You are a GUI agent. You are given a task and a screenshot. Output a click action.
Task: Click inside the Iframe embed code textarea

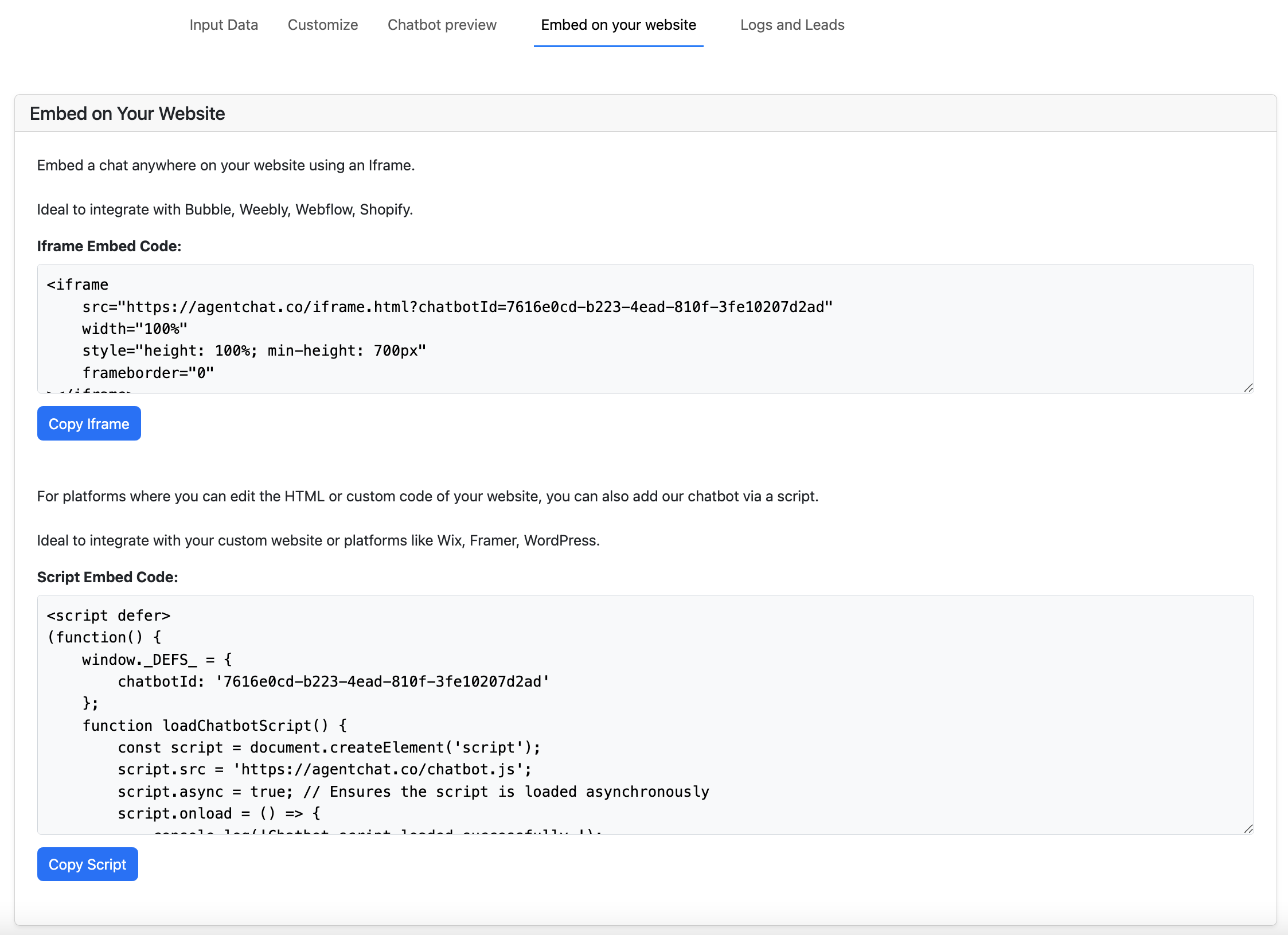[645, 329]
